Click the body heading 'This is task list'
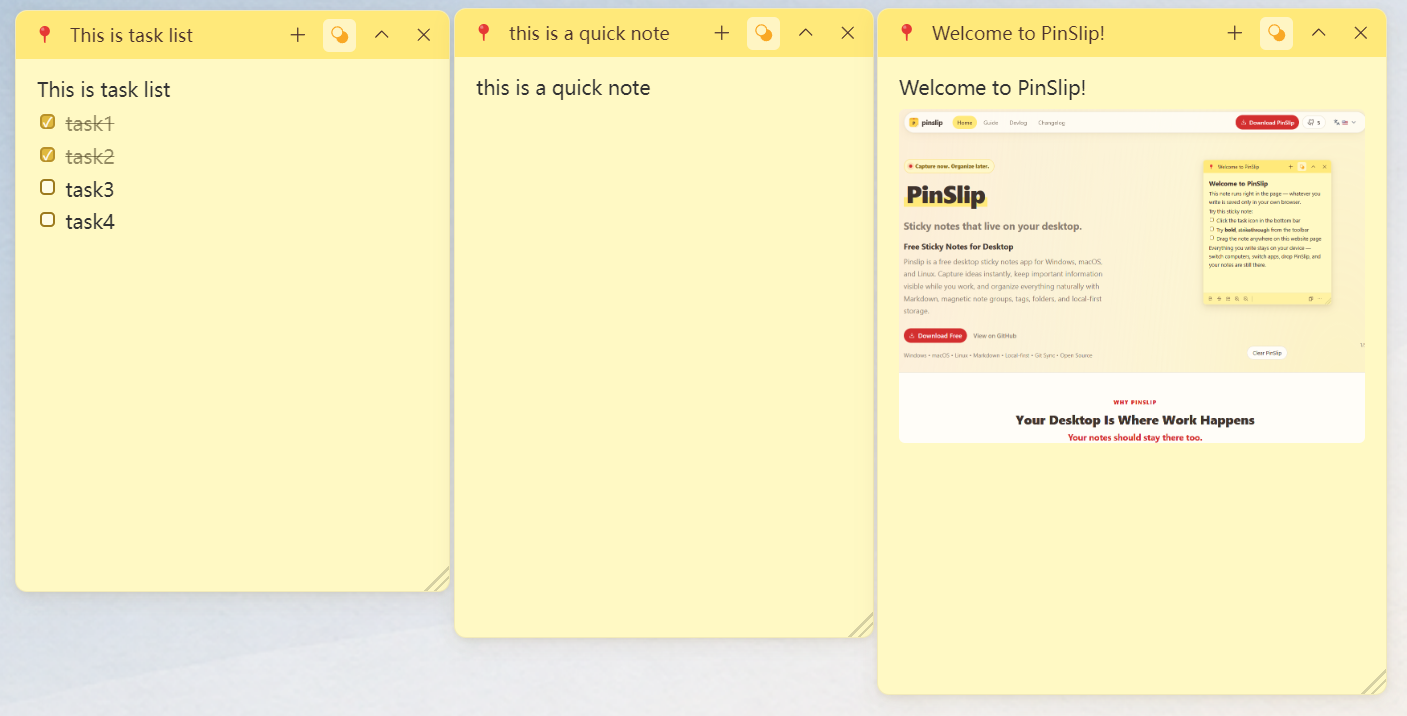Screen dimensions: 1407x716 104,90
